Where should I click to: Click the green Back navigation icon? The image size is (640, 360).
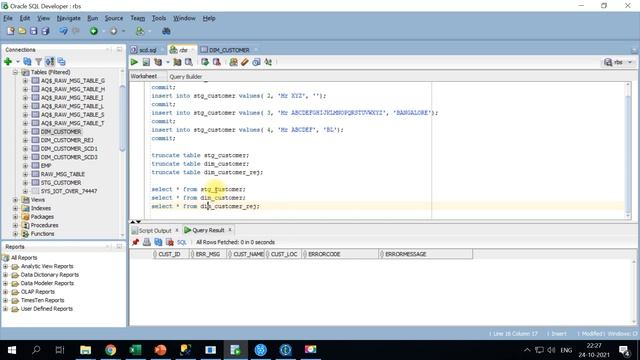click(94, 31)
